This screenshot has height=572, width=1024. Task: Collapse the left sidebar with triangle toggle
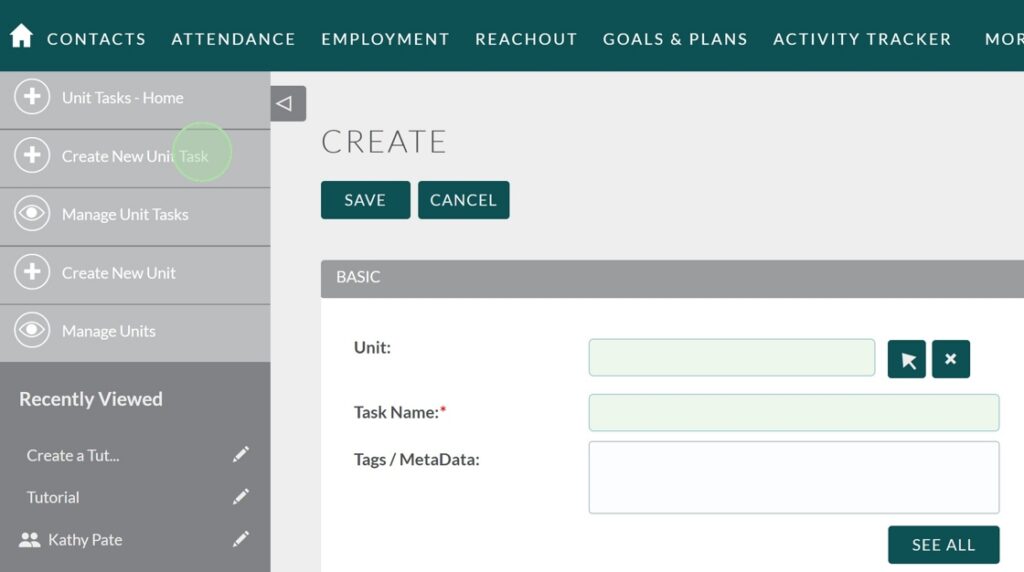(x=287, y=103)
